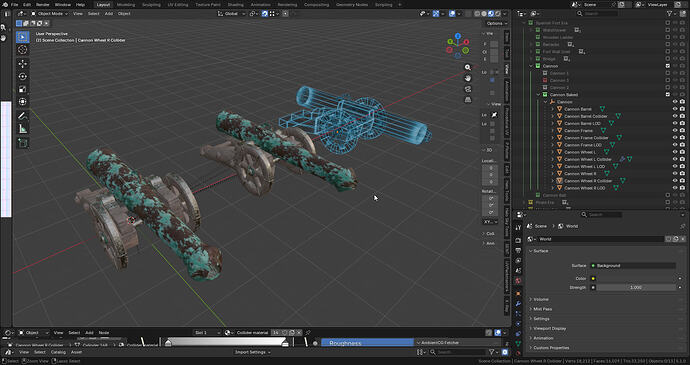Expand the Viewport Display panel

click(x=549, y=328)
